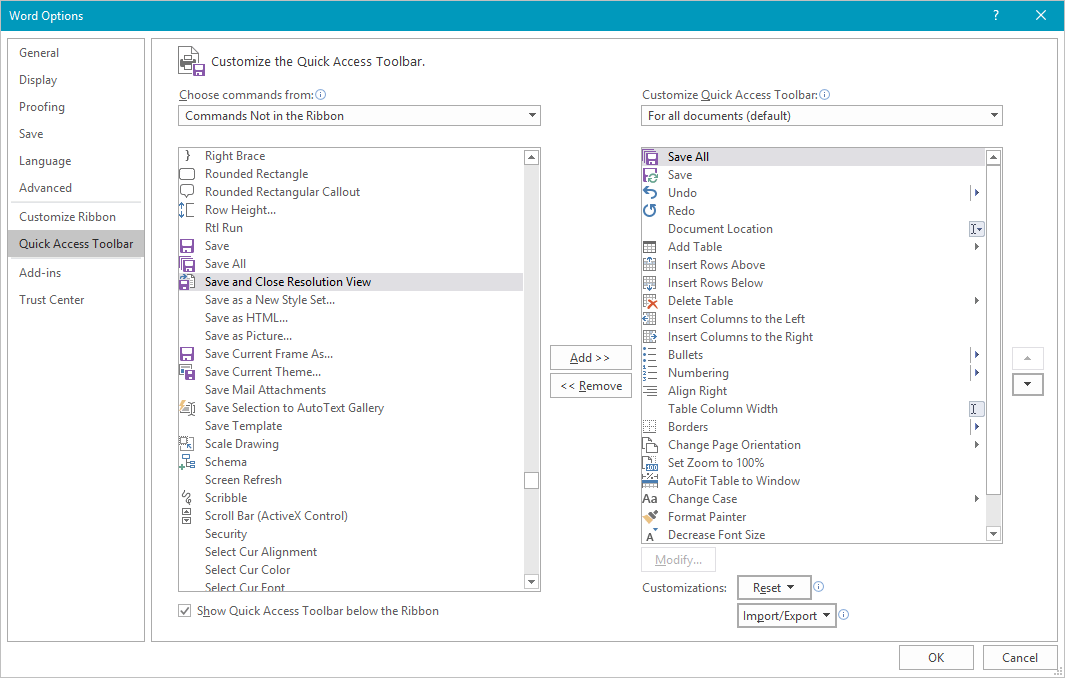1065x678 pixels.
Task: Expand the Document Location combo arrow
Action: [977, 229]
